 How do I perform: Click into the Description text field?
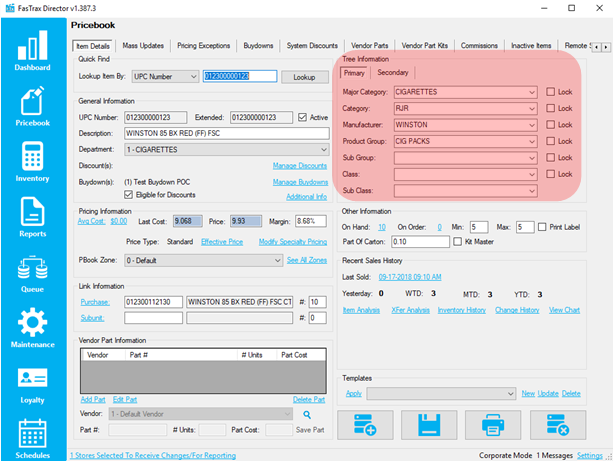point(227,133)
